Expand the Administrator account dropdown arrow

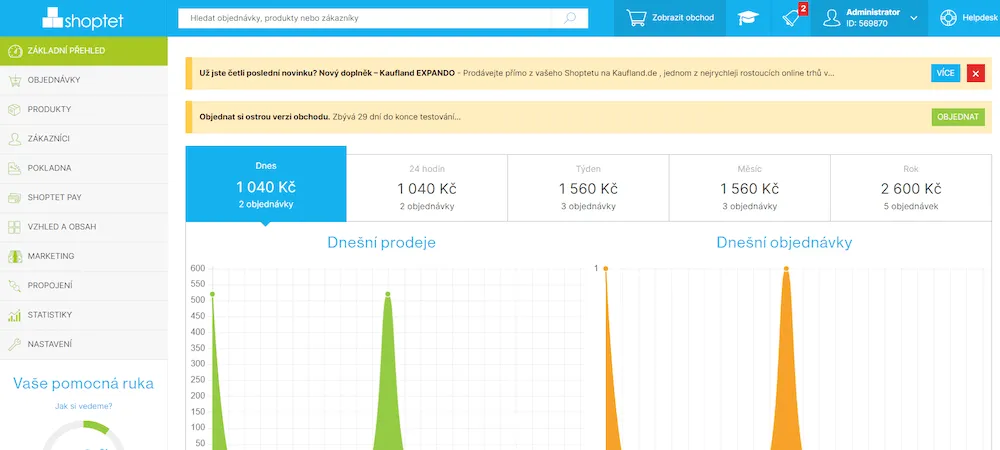point(914,18)
